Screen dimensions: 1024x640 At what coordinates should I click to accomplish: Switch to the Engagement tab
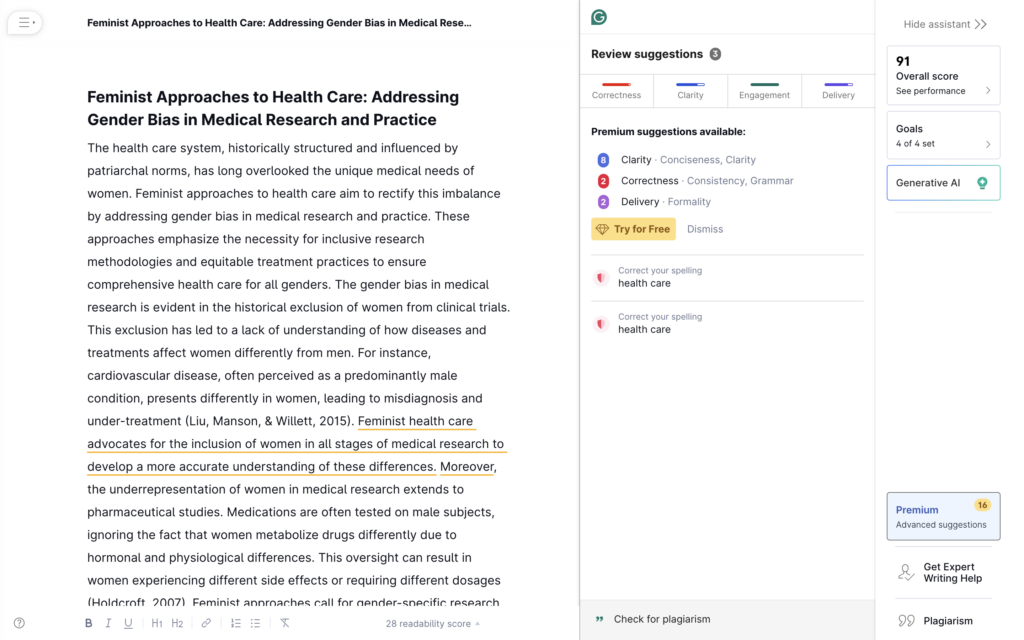pyautogui.click(x=764, y=91)
